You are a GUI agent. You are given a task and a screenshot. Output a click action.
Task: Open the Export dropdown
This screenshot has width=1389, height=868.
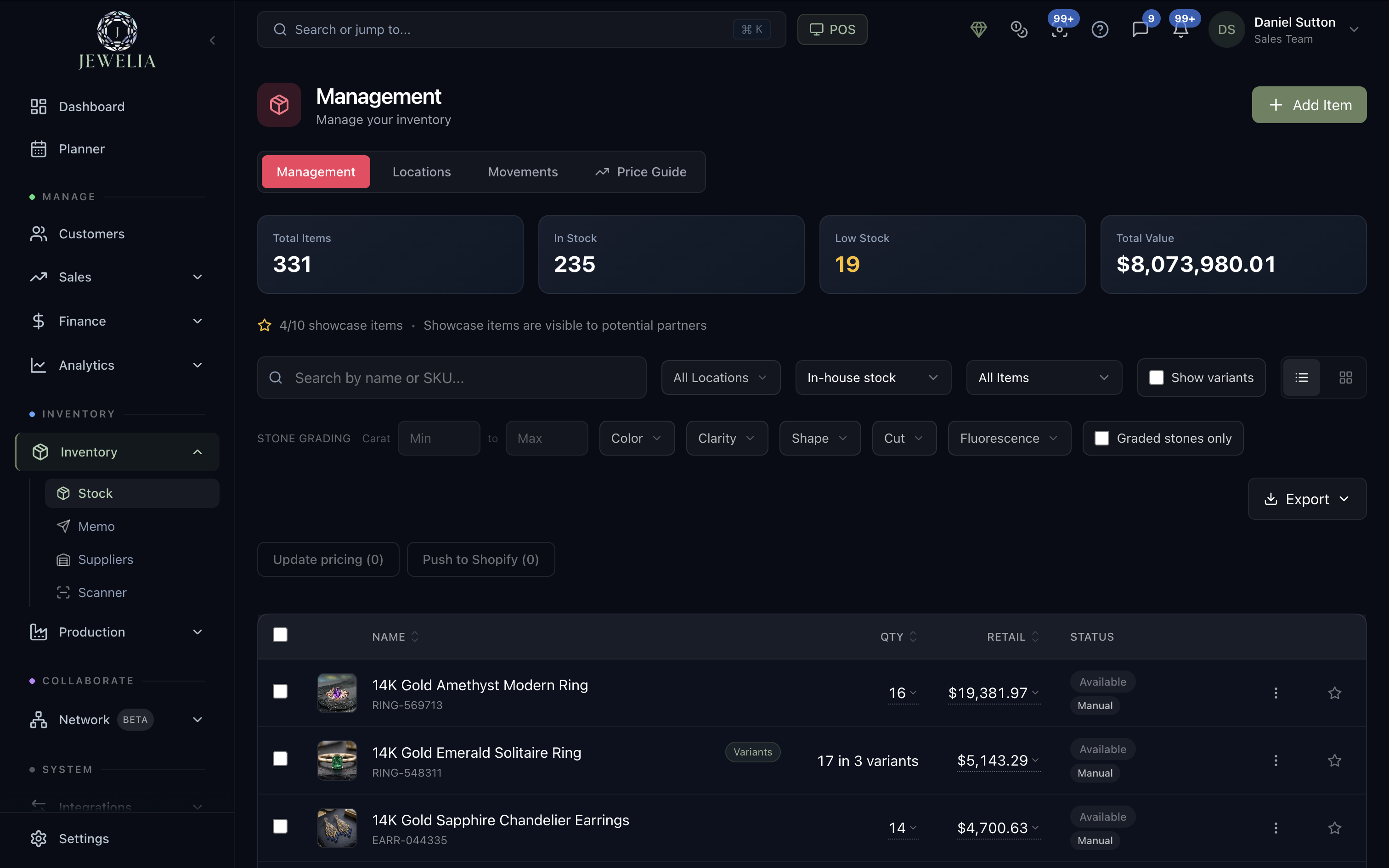(1307, 499)
